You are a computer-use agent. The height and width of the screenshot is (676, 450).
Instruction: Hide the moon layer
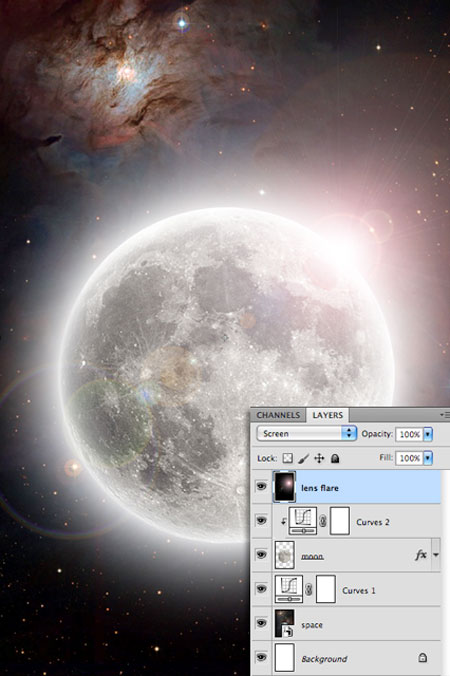click(261, 555)
